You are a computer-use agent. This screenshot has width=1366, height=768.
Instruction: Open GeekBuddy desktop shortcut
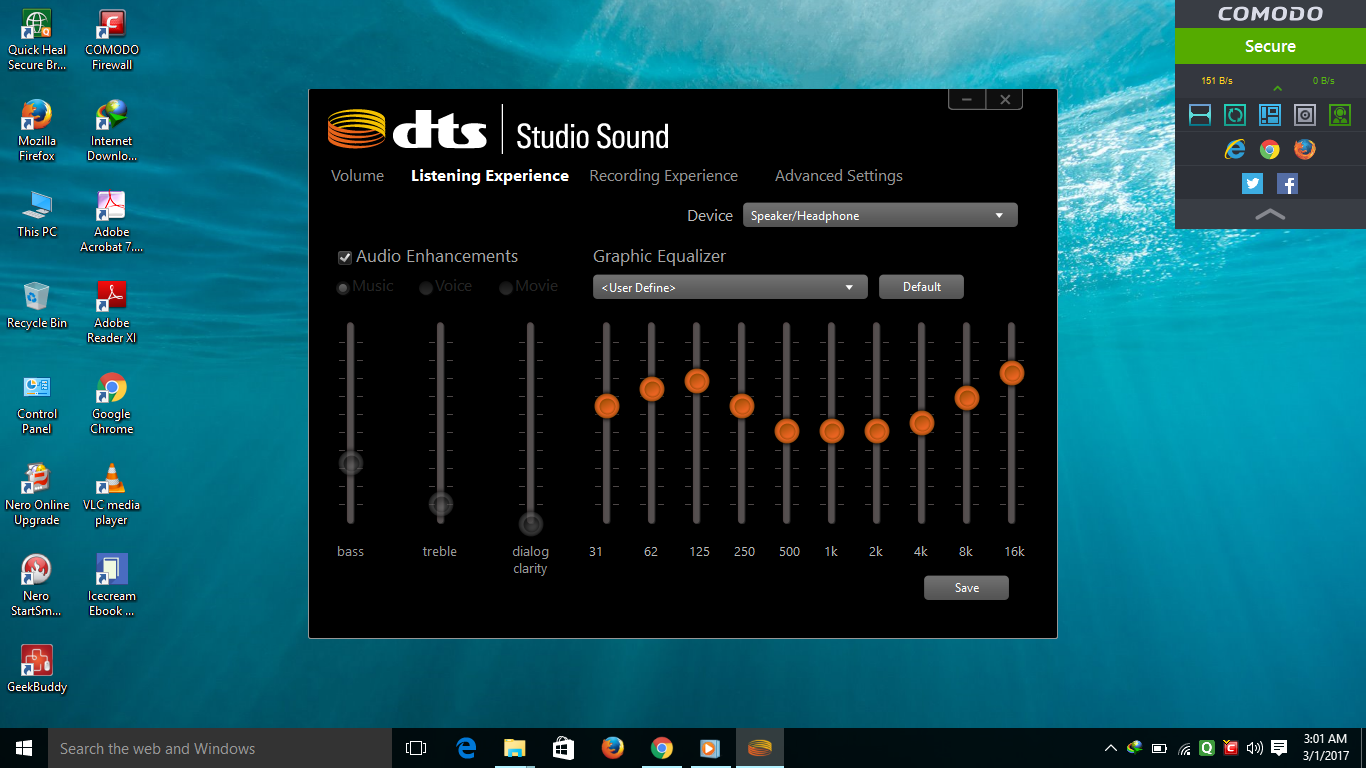tap(37, 669)
